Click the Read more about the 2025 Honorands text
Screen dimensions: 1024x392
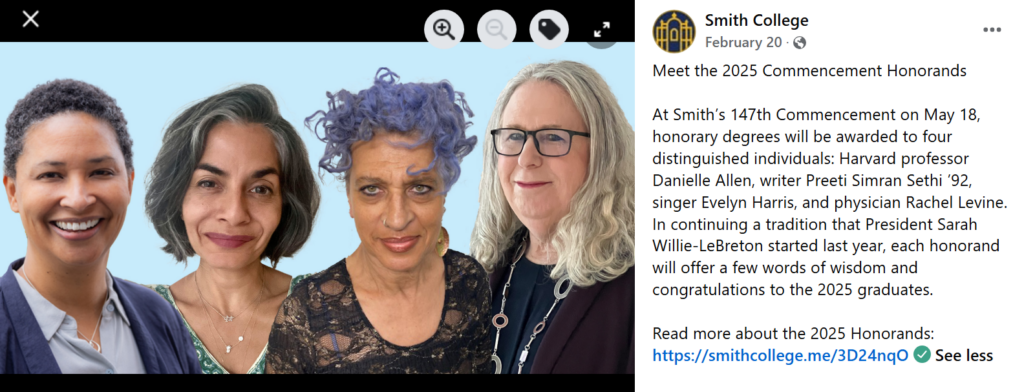[793, 333]
